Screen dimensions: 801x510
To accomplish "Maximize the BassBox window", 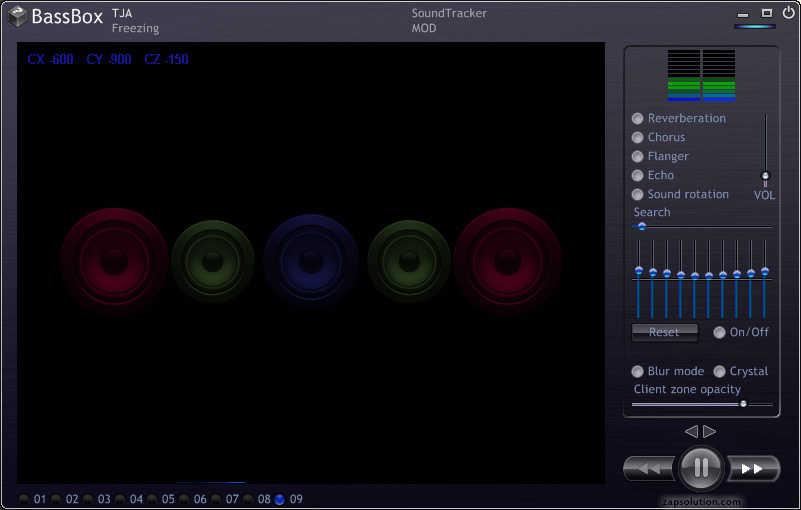I will point(767,13).
